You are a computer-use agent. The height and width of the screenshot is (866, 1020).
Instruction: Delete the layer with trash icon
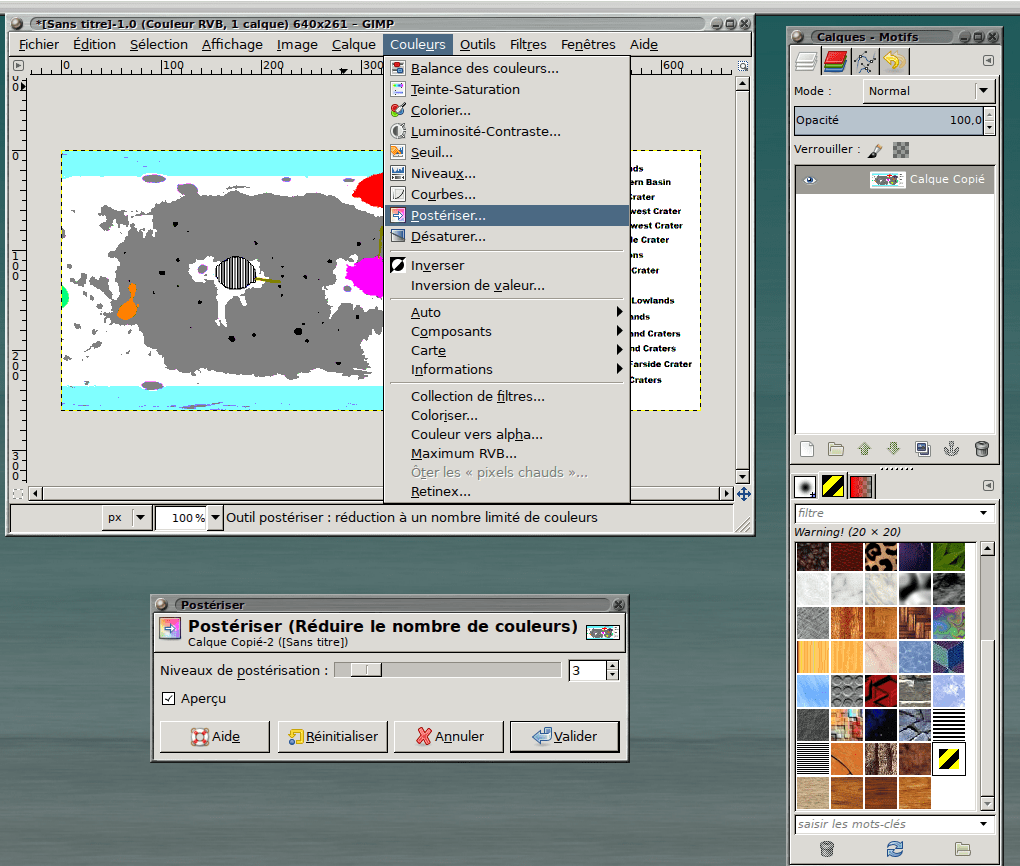click(x=982, y=449)
